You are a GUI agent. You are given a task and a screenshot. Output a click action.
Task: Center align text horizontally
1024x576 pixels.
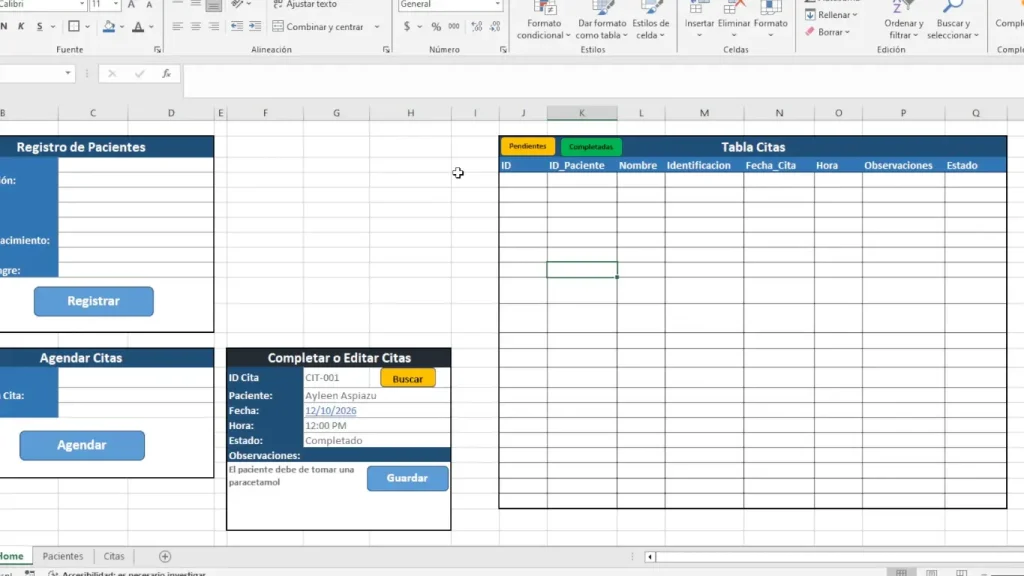(195, 27)
